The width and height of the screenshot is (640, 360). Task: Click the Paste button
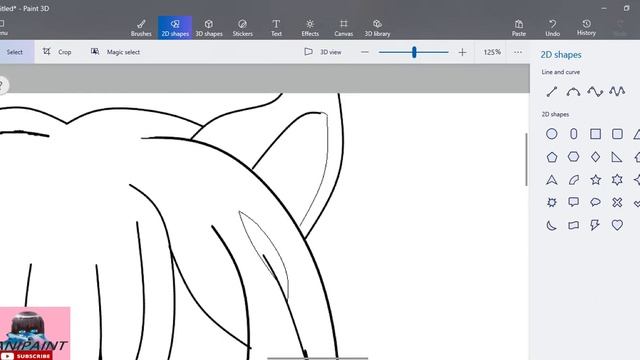tap(519, 28)
